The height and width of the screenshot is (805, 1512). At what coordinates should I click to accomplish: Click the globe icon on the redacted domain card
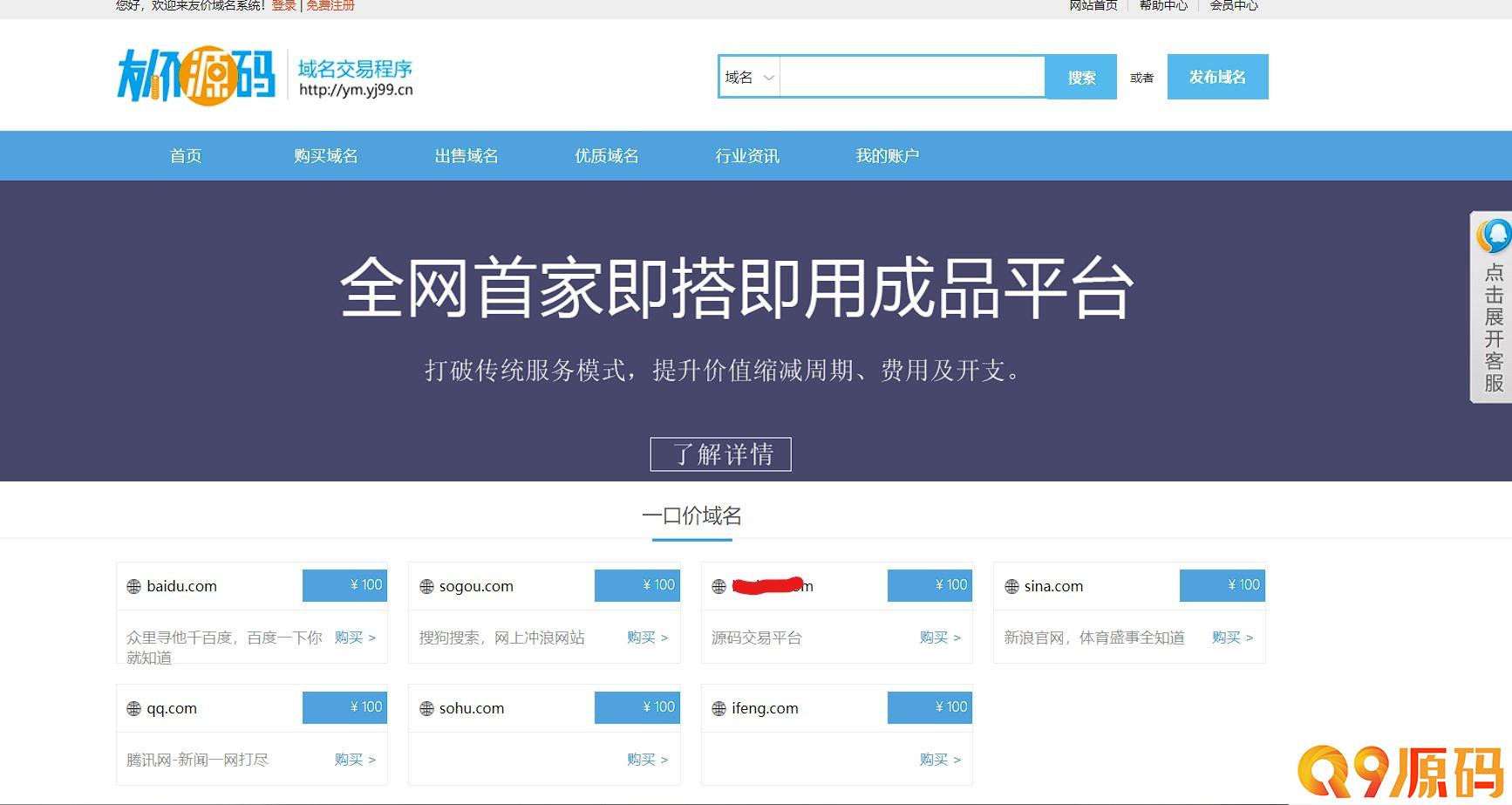[719, 587]
